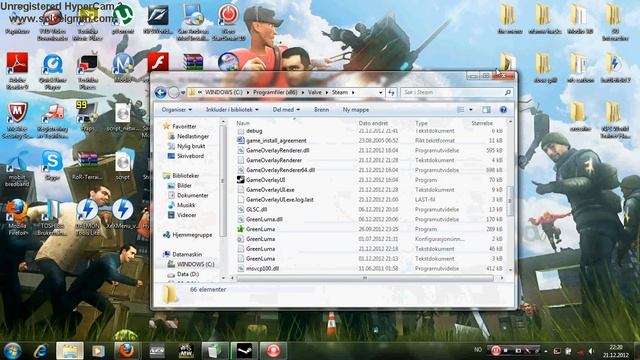The height and width of the screenshot is (360, 640).
Task: Open Windows Media Player from the taskbar
Action: coord(98,351)
